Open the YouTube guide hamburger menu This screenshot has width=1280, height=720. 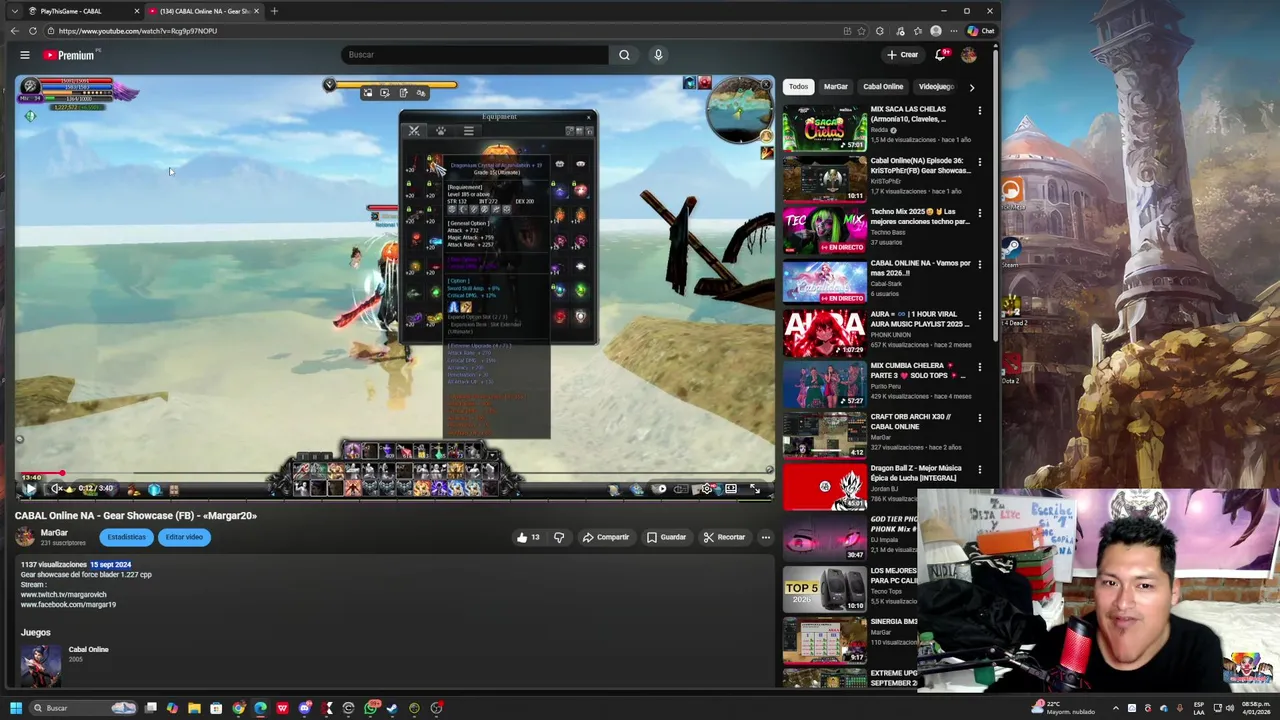tap(25, 55)
